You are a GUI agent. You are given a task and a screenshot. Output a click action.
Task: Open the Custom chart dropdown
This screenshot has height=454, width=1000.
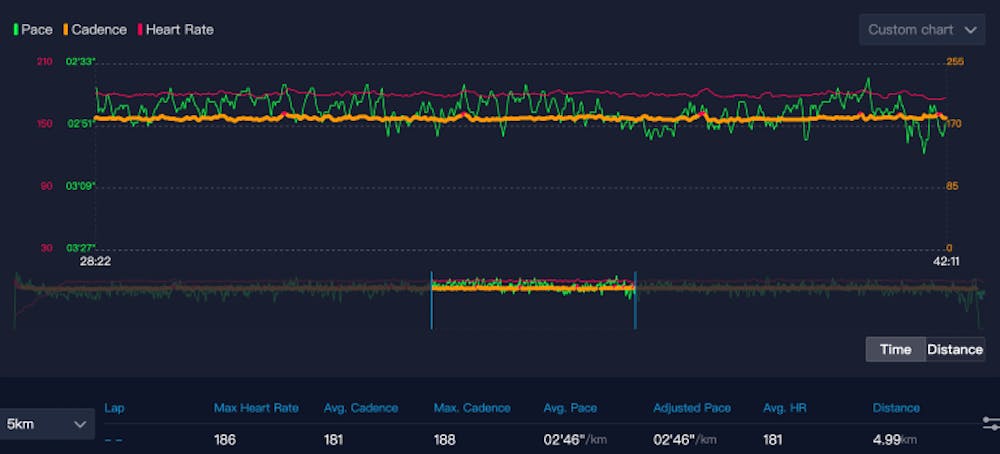[x=921, y=30]
